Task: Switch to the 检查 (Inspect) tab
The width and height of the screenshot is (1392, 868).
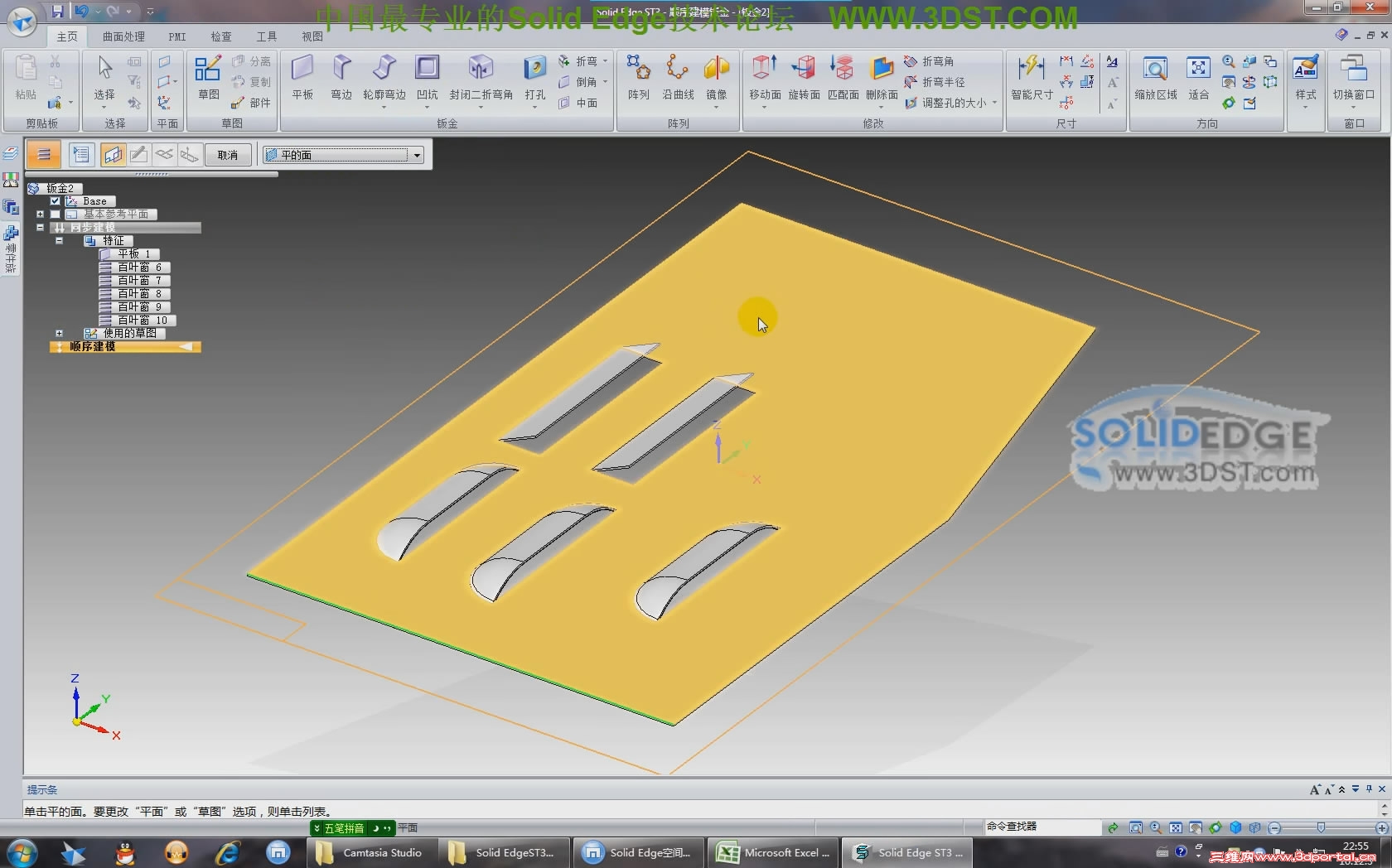Action: (221, 36)
